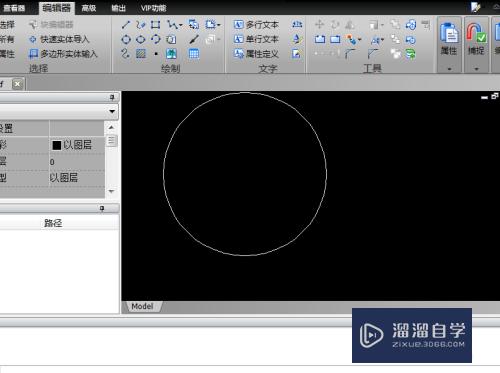Click the Fillet corner tool
Viewport: 500px width, 373px height.
tap(350, 53)
